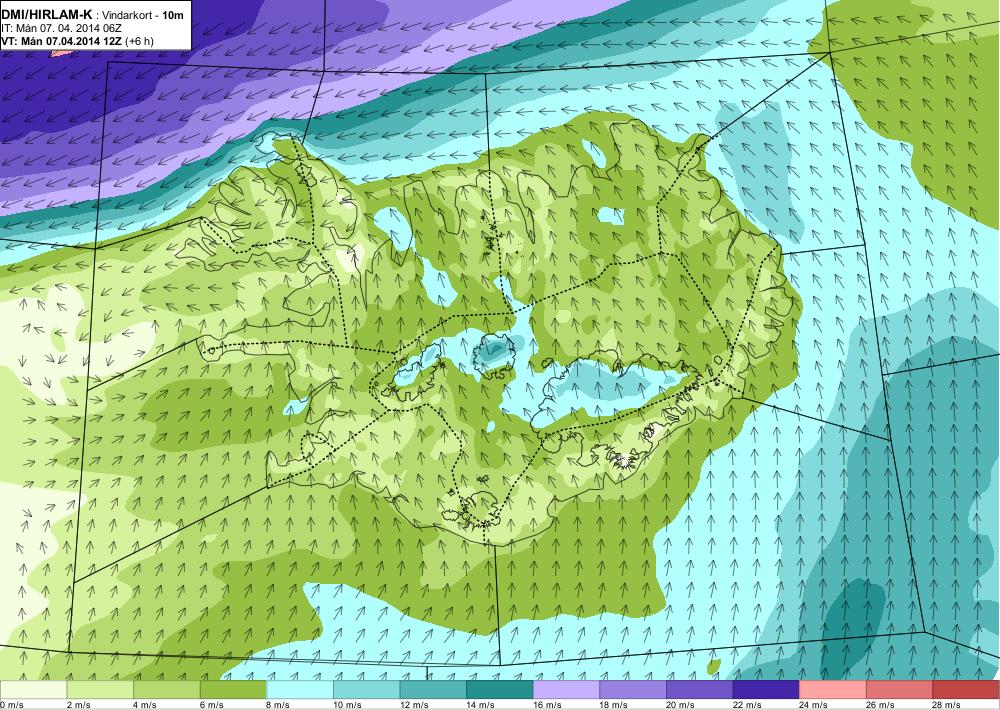1000x710 pixels.
Task: Click the "VT: Mán 07.04.2014 12Z (+6 h)" line
Action: [77, 41]
